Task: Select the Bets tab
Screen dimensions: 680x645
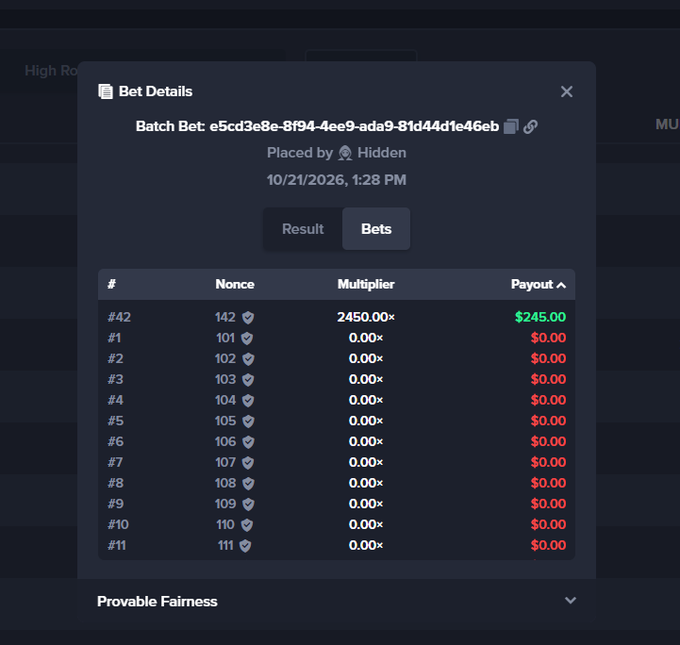Action: coord(376,229)
